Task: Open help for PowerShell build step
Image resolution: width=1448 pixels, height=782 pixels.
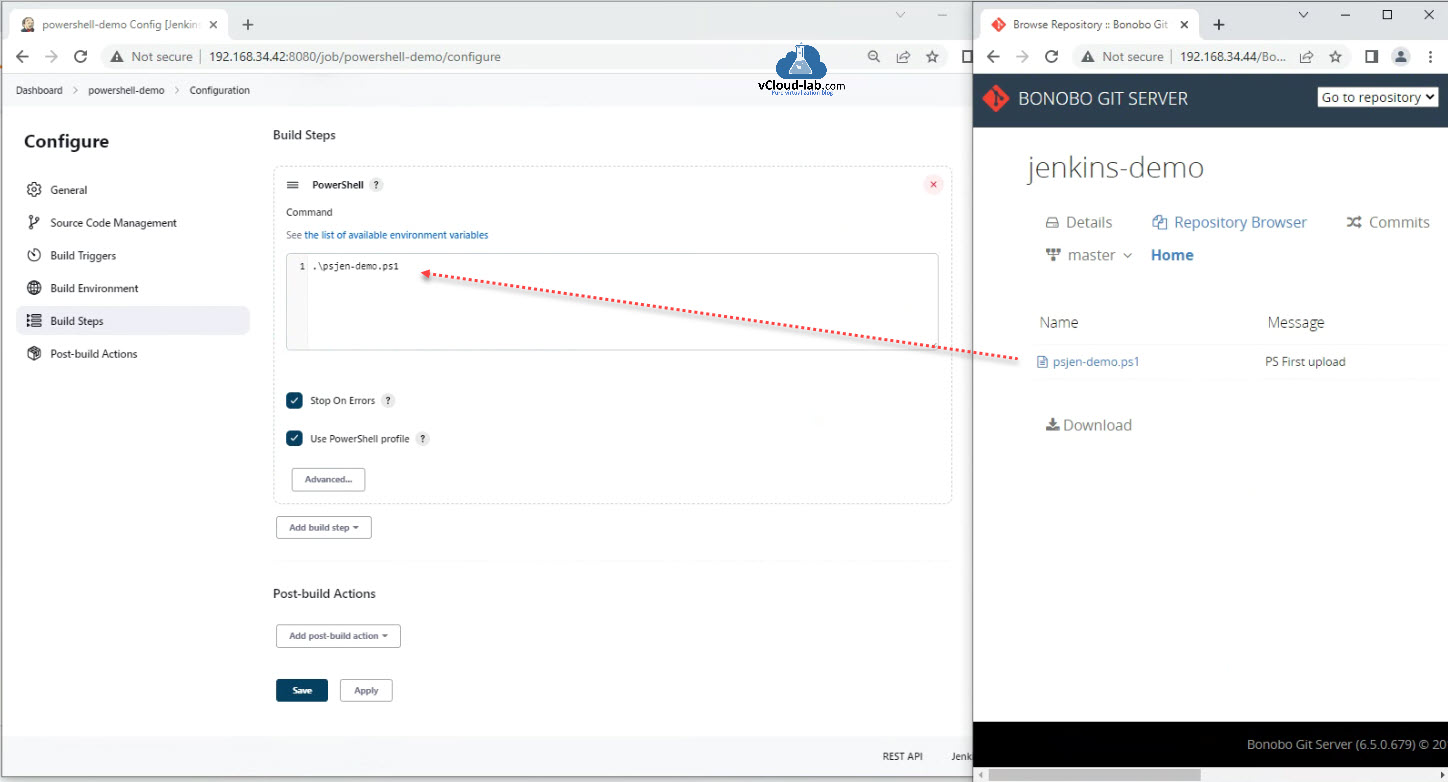Action: (x=376, y=185)
